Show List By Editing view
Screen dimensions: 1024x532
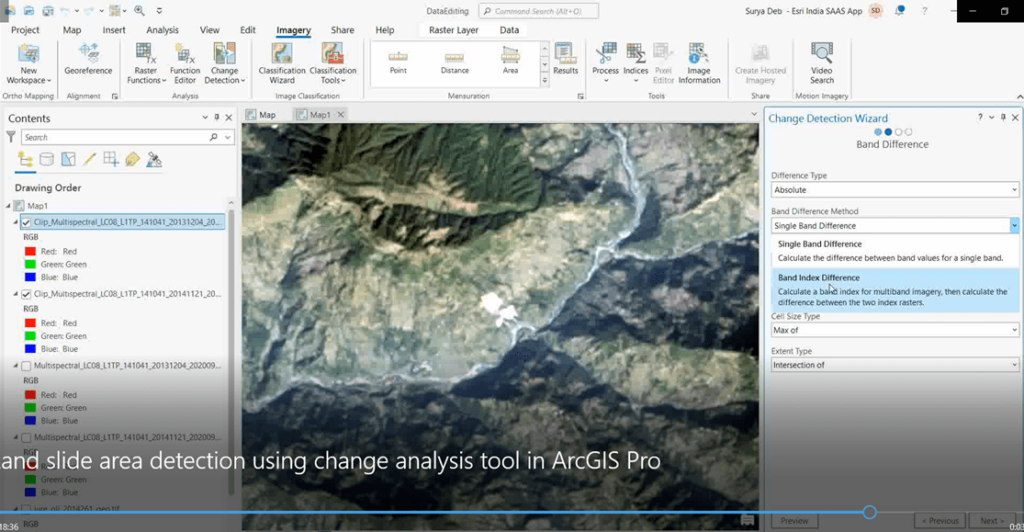(89, 160)
